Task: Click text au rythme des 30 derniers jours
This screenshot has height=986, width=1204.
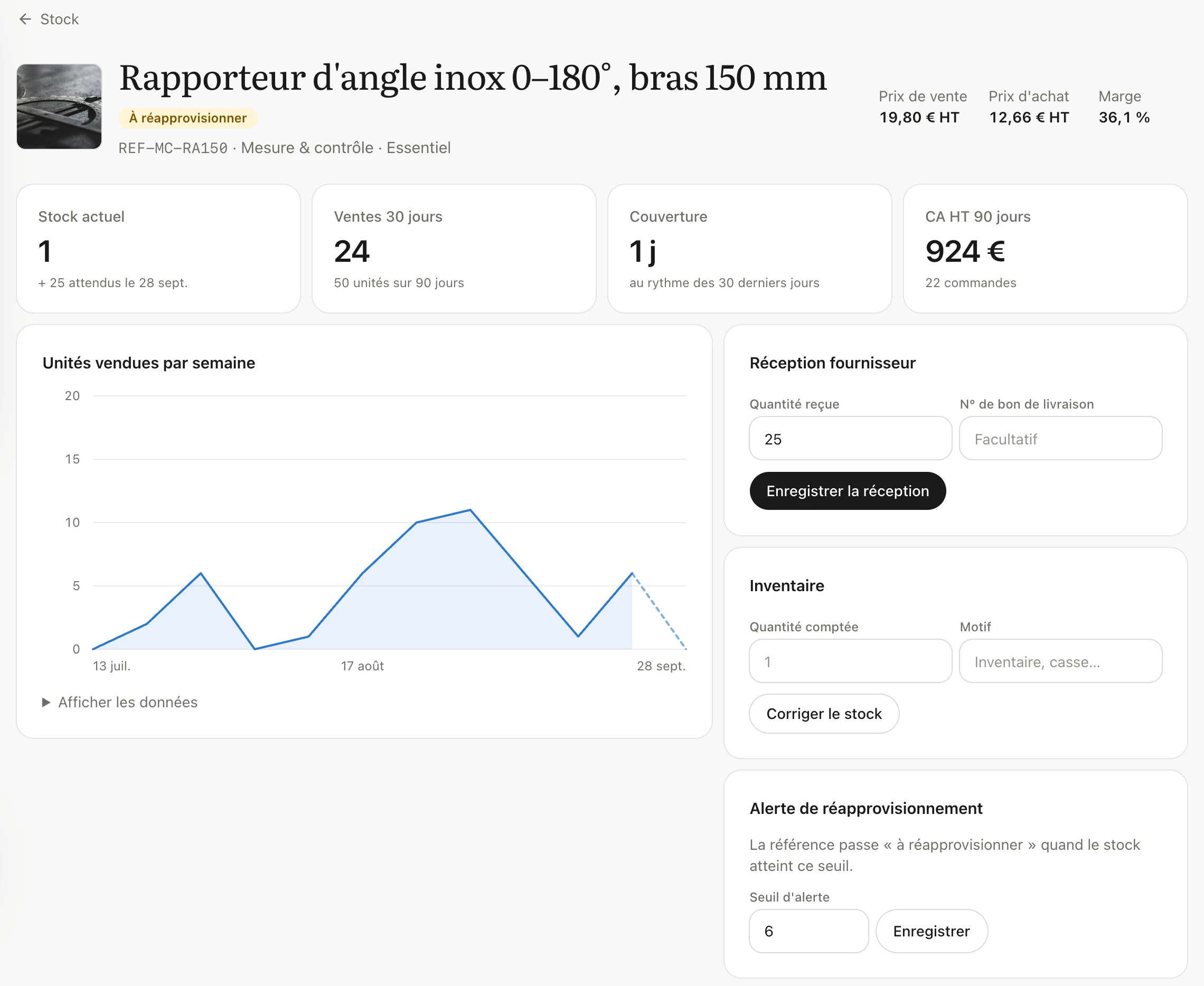Action: (x=724, y=283)
